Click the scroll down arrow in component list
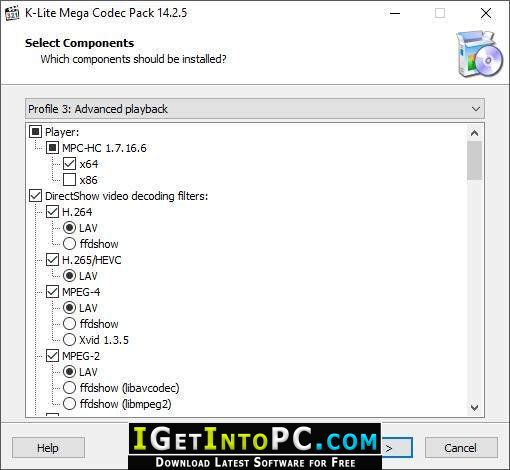Viewport: 510px width, 470px height. click(x=474, y=407)
